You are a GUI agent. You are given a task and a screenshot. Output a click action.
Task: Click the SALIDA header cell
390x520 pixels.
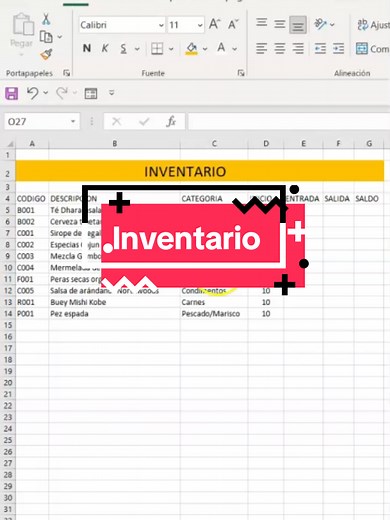(x=338, y=199)
